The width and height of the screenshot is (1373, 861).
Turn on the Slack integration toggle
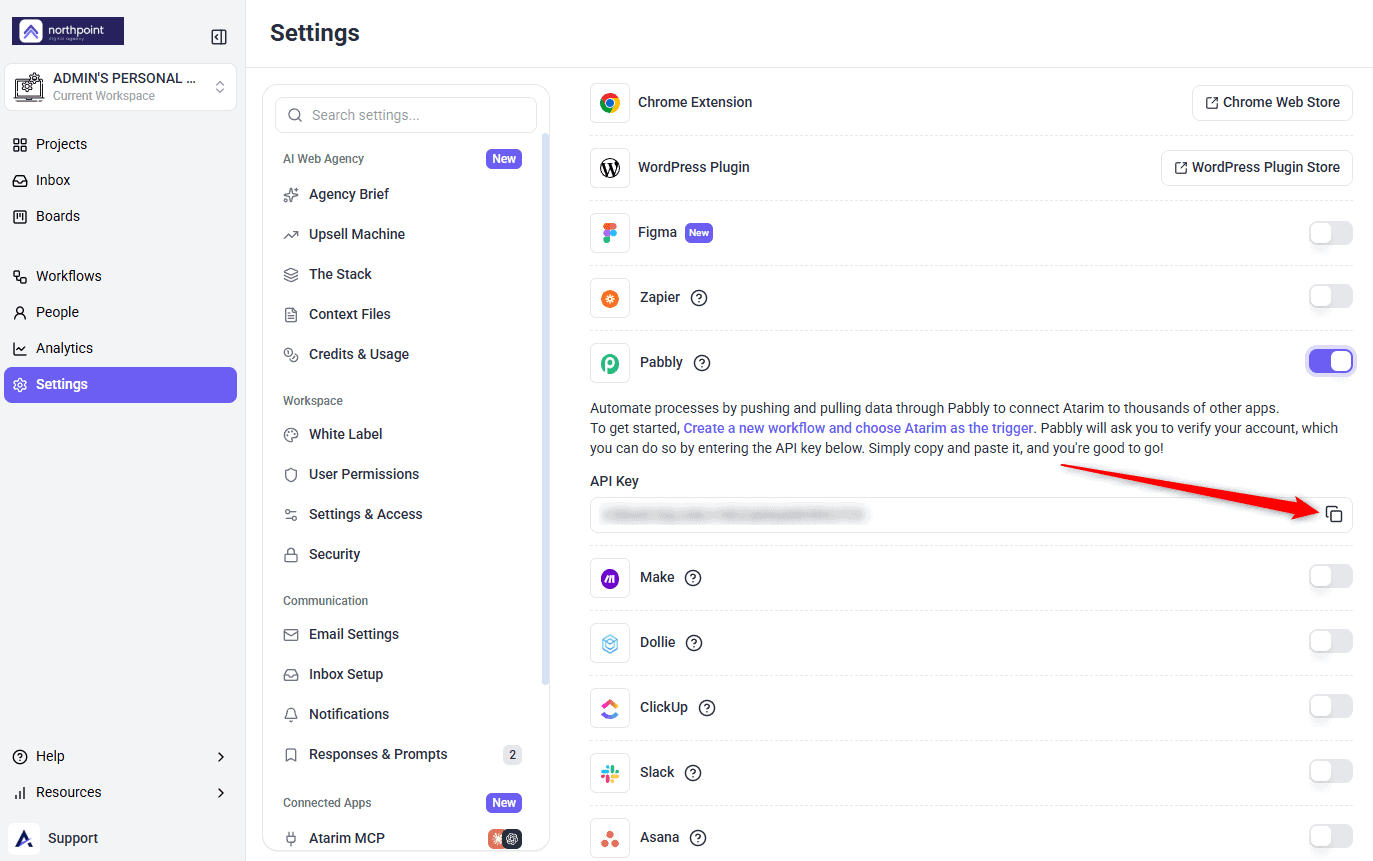click(1331, 771)
